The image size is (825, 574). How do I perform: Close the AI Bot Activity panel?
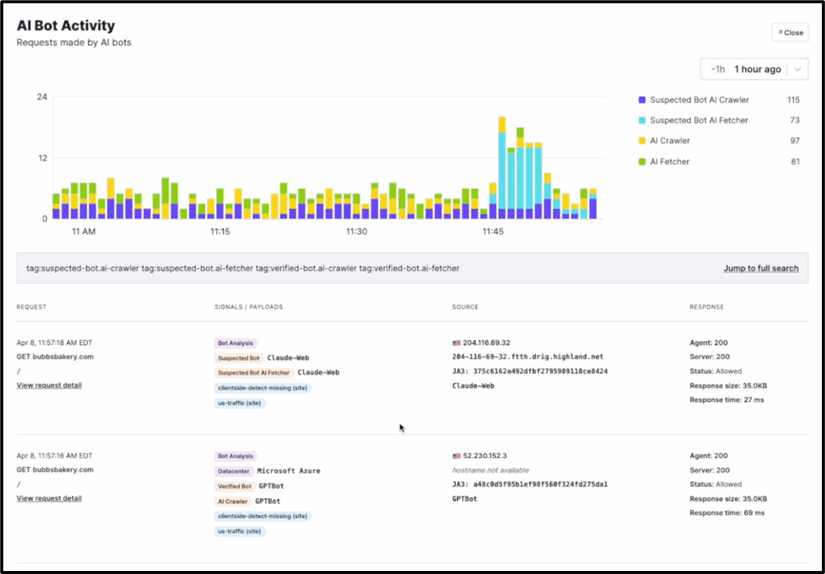tap(789, 32)
